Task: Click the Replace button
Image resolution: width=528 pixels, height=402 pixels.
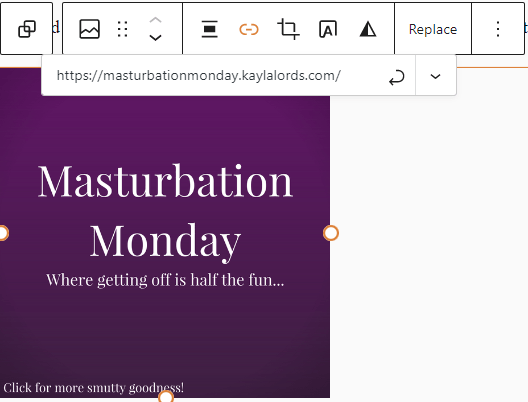Action: 433,29
